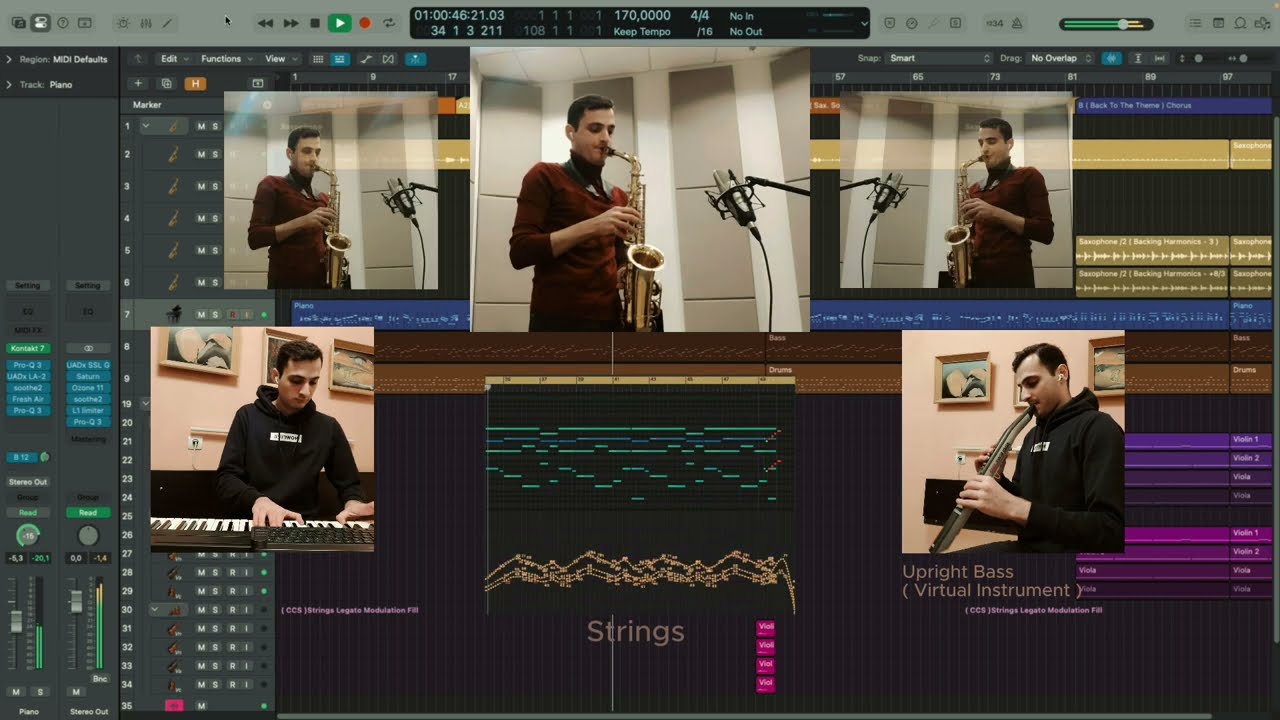Toggle Flex view icon
The width and height of the screenshot is (1280, 720).
[x=388, y=59]
